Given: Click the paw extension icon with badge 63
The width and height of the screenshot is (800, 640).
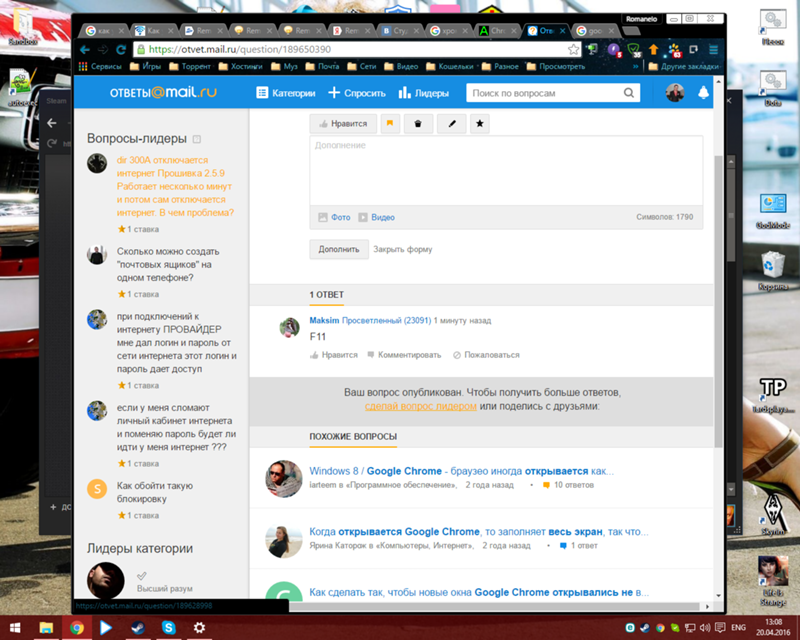Looking at the screenshot, I should tap(674, 50).
